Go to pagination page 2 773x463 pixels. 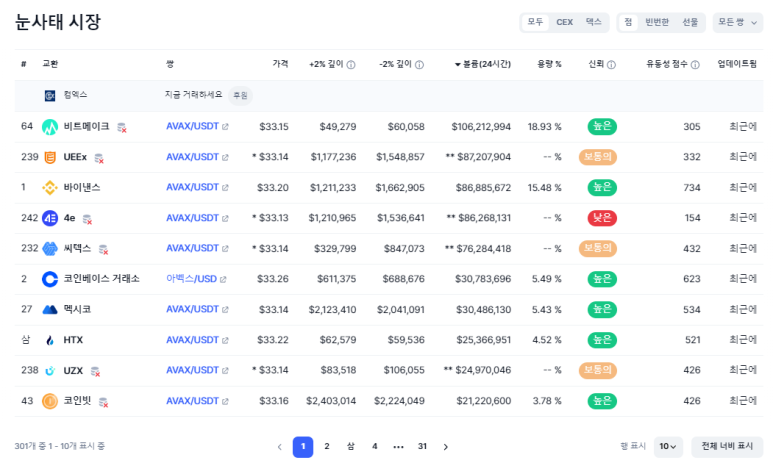tap(327, 447)
